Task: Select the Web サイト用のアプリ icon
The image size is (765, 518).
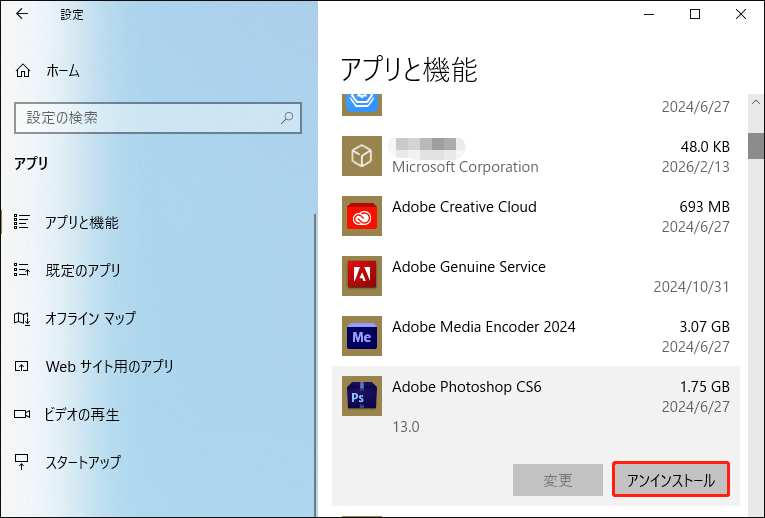Action: pos(21,366)
